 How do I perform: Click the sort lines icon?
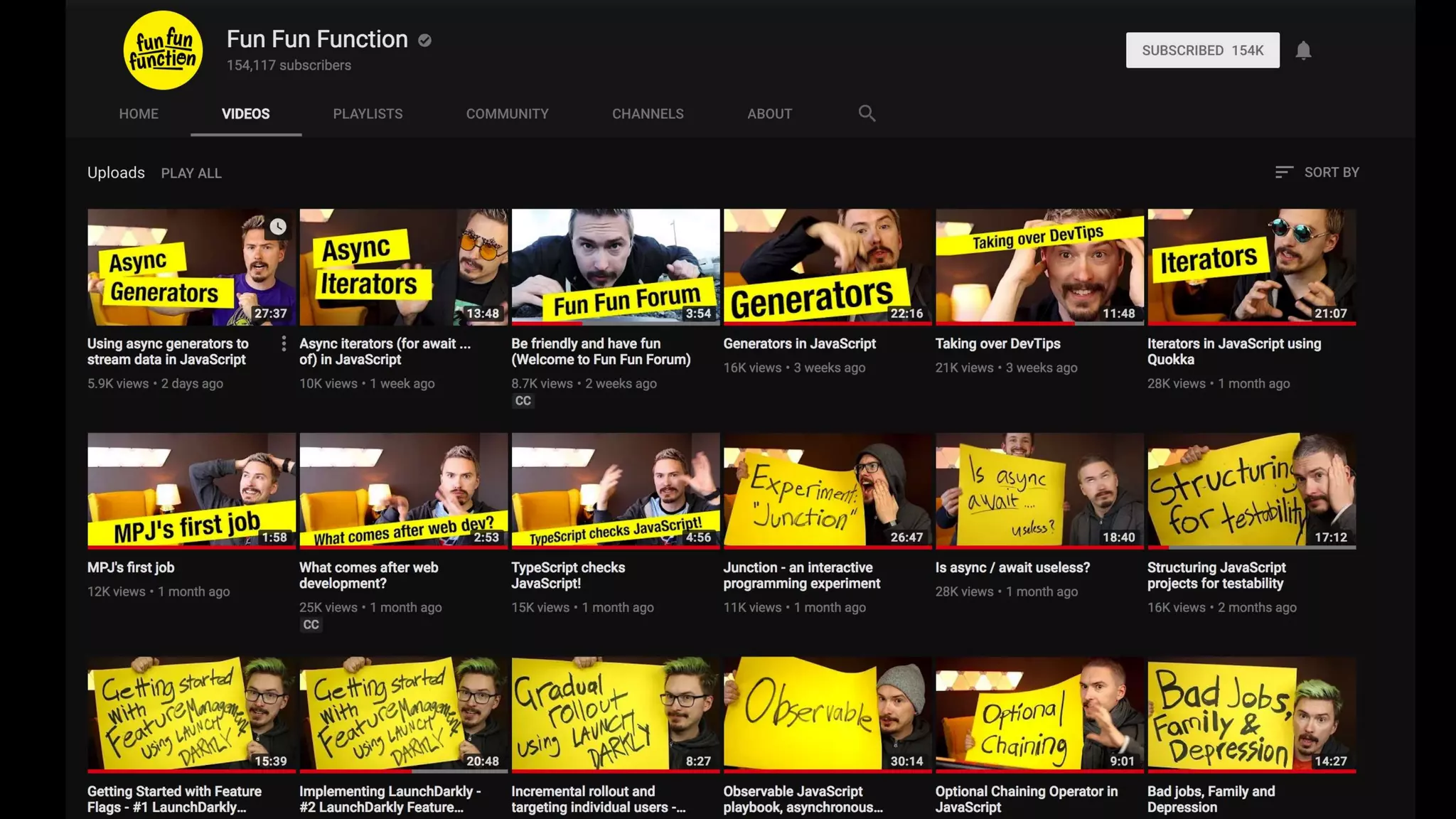coord(1283,173)
